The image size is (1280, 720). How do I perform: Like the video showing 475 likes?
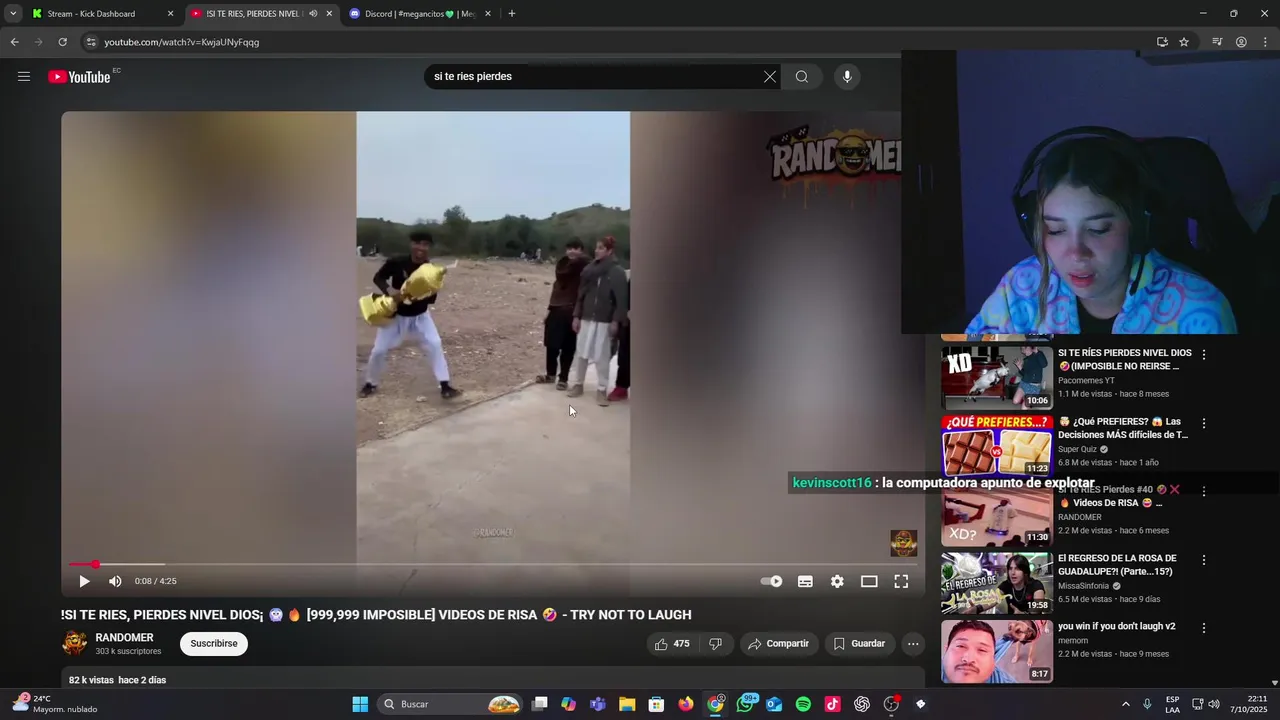tap(671, 644)
